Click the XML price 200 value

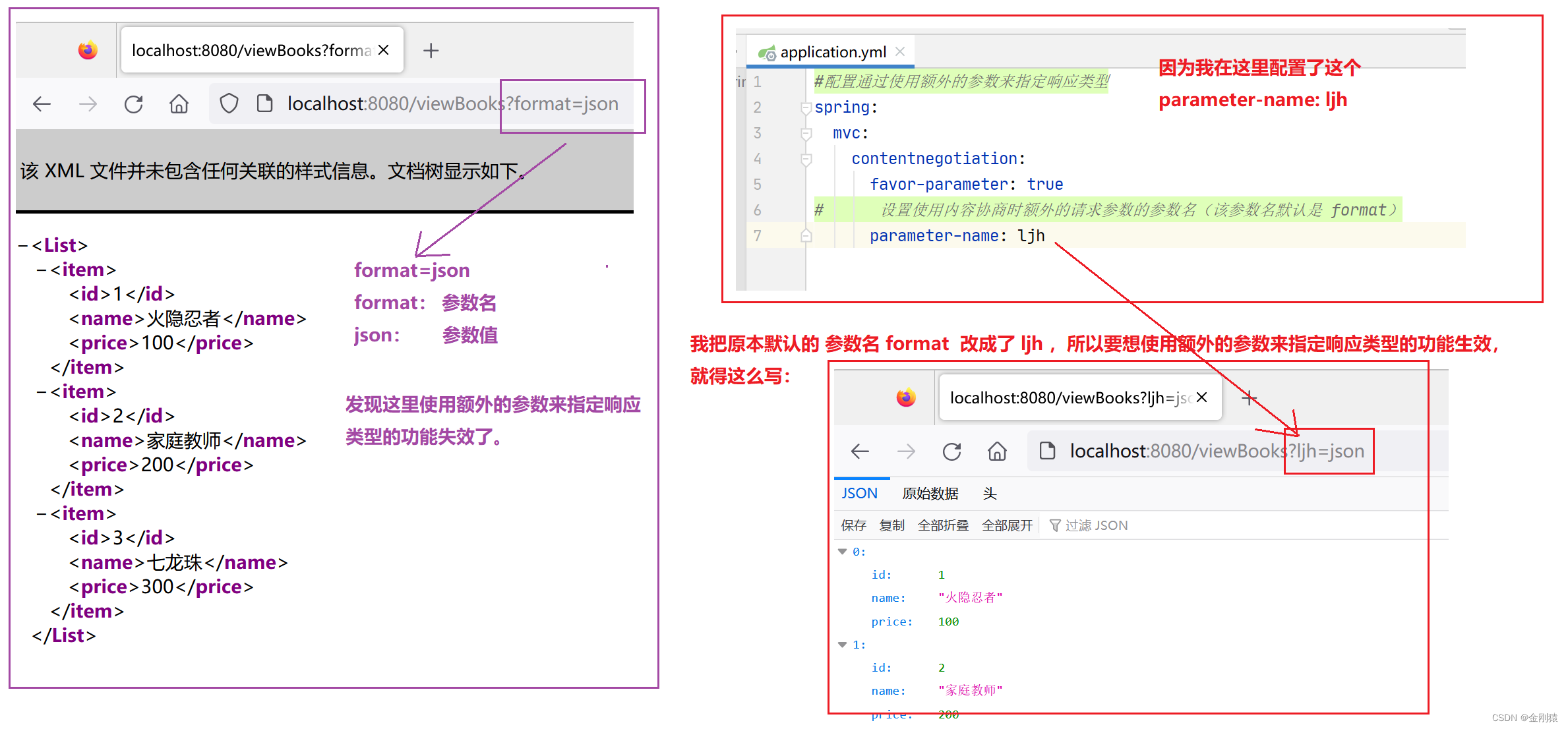tap(158, 465)
